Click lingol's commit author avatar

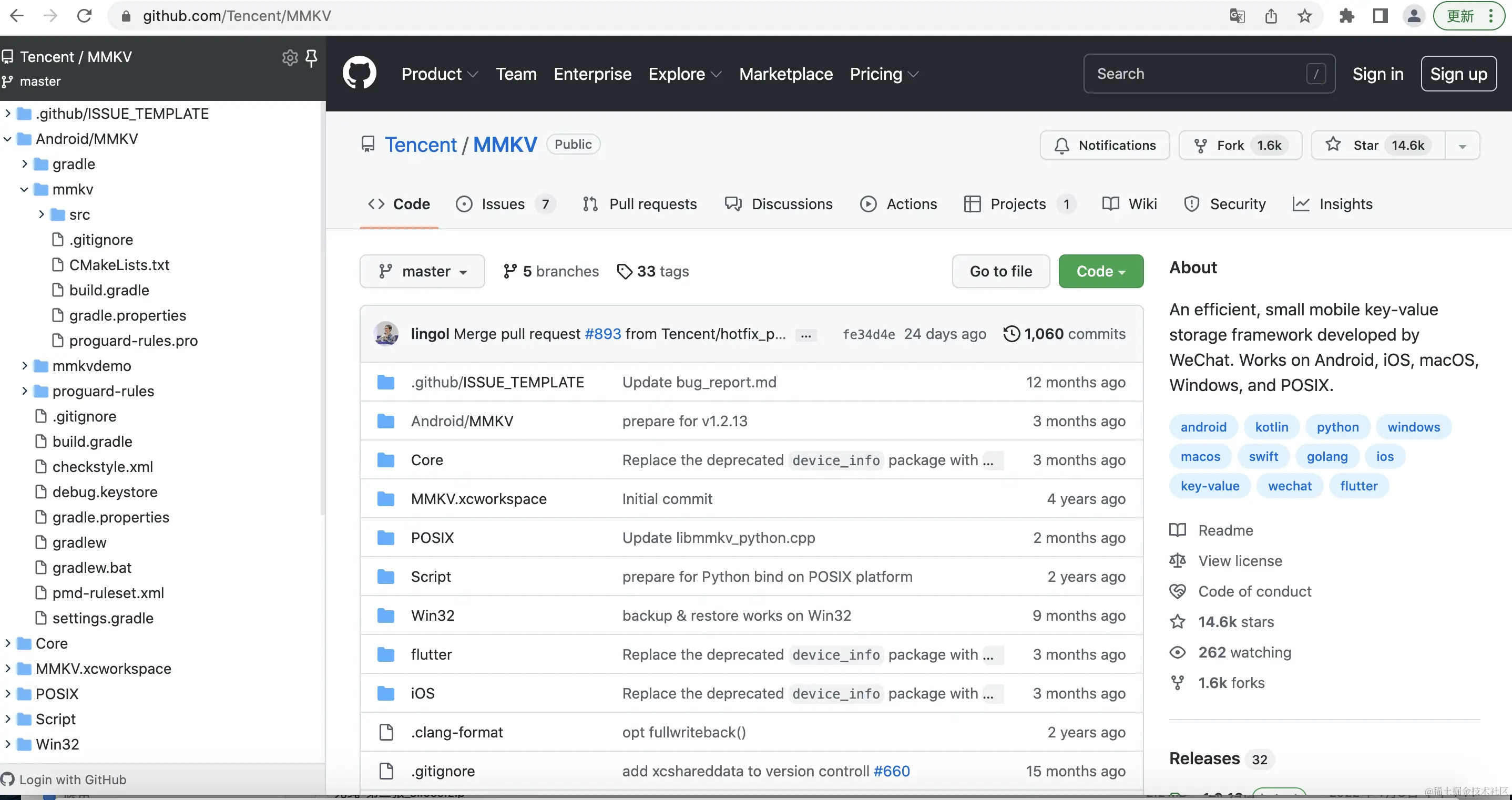[386, 334]
